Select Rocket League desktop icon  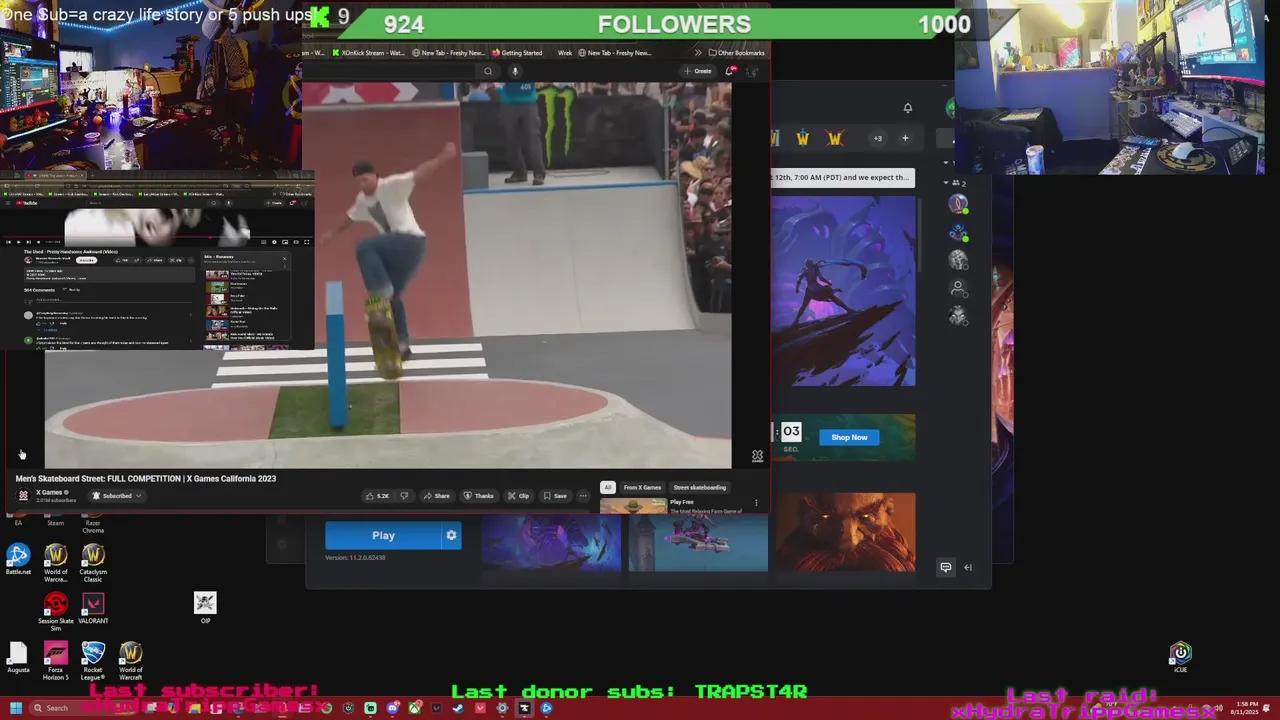pos(93,661)
